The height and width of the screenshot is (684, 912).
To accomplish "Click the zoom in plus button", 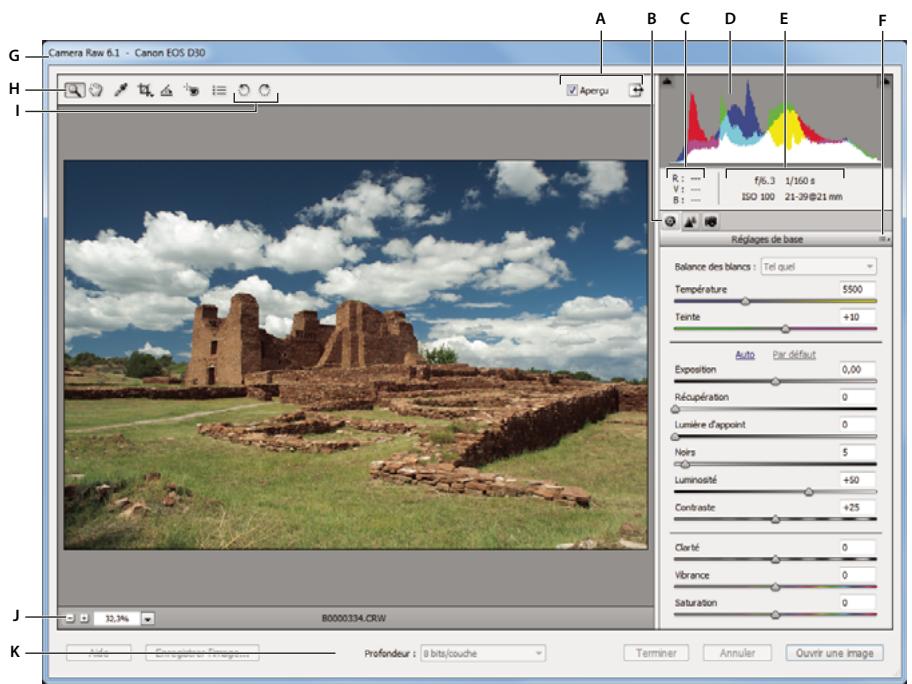I will pyautogui.click(x=84, y=618).
